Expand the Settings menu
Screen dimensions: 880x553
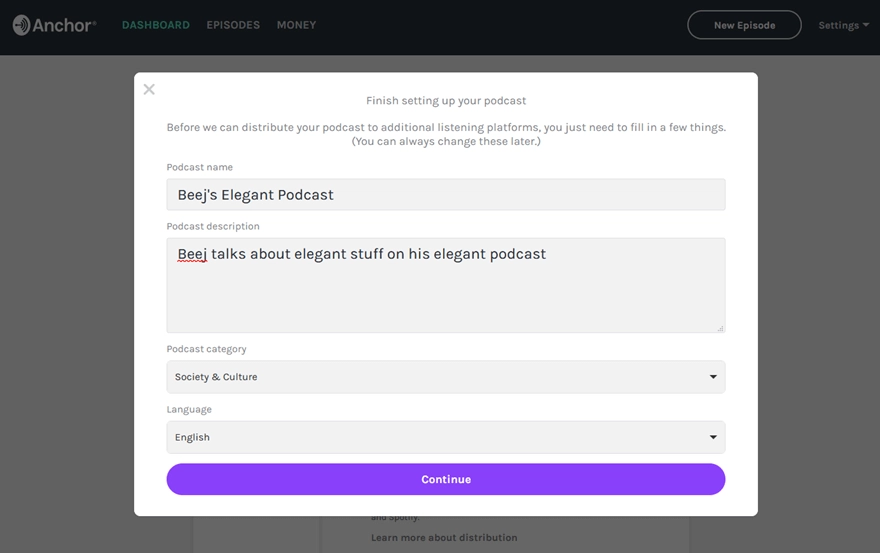click(838, 25)
